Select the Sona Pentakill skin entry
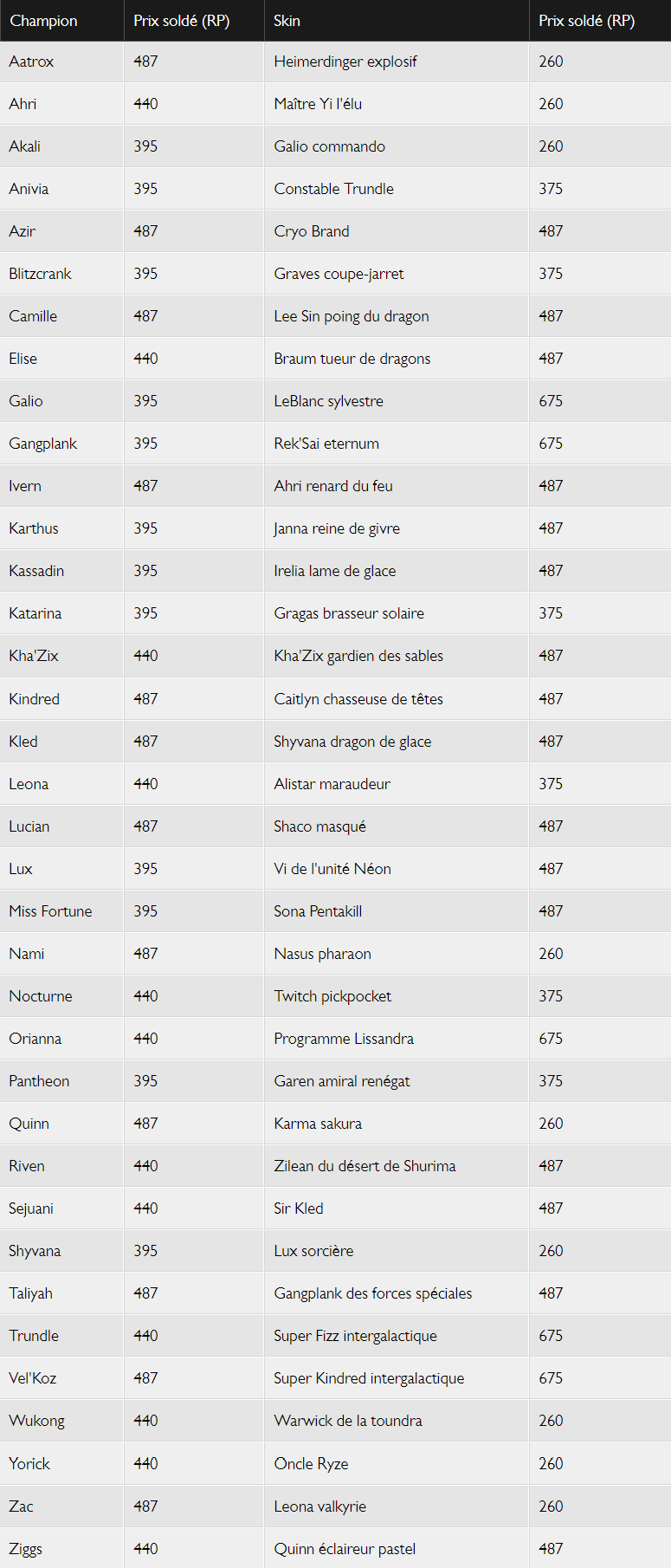 pos(318,911)
